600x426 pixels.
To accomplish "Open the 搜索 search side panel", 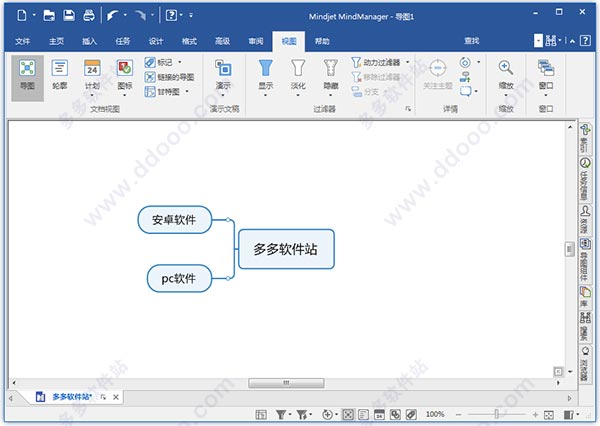I will click(x=585, y=326).
